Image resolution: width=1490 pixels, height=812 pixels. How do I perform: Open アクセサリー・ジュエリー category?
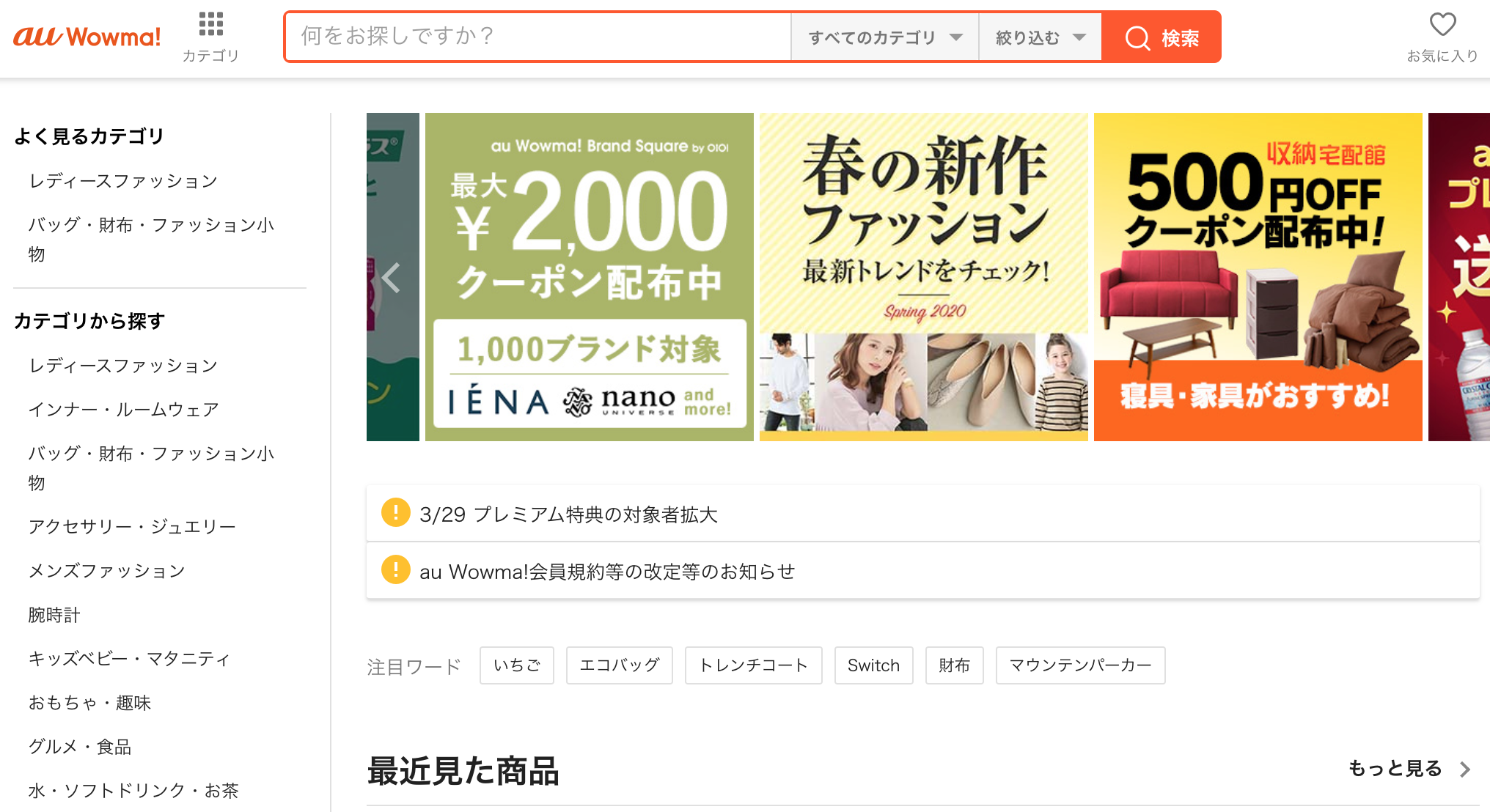pos(132,527)
